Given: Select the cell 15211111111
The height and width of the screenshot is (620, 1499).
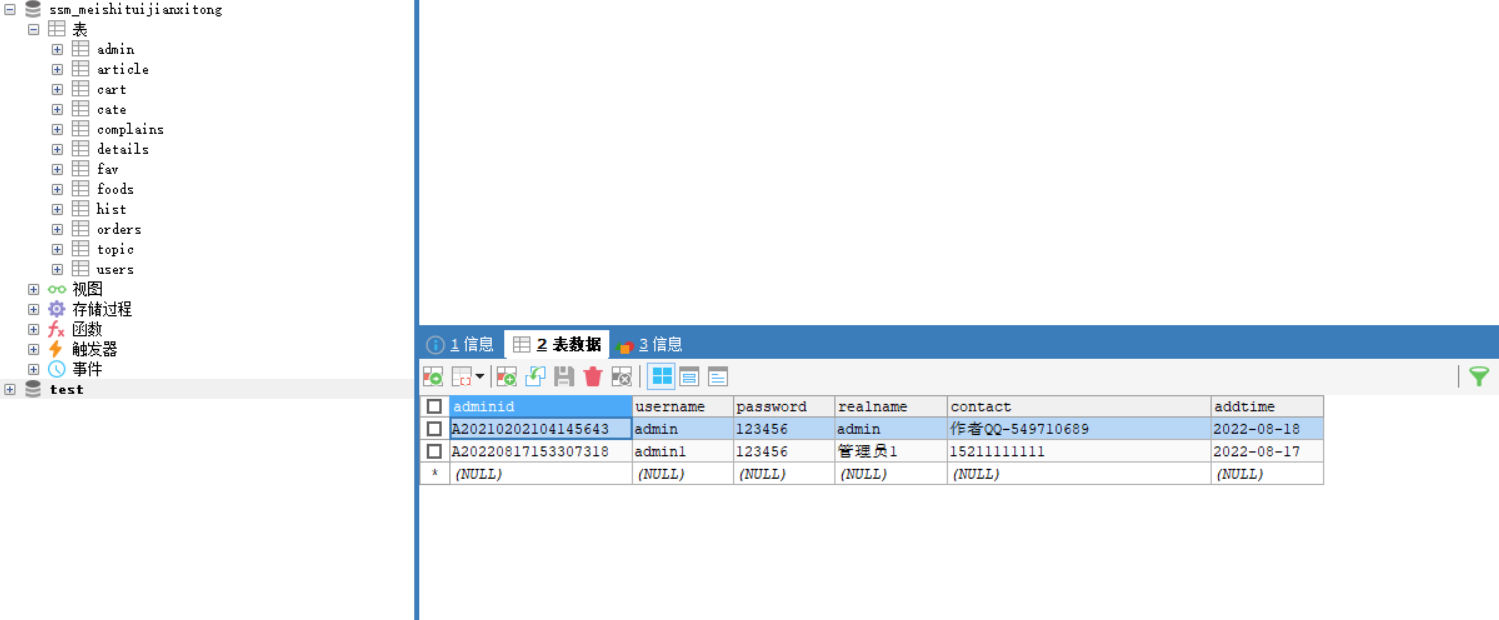Looking at the screenshot, I should click(x=1079, y=451).
